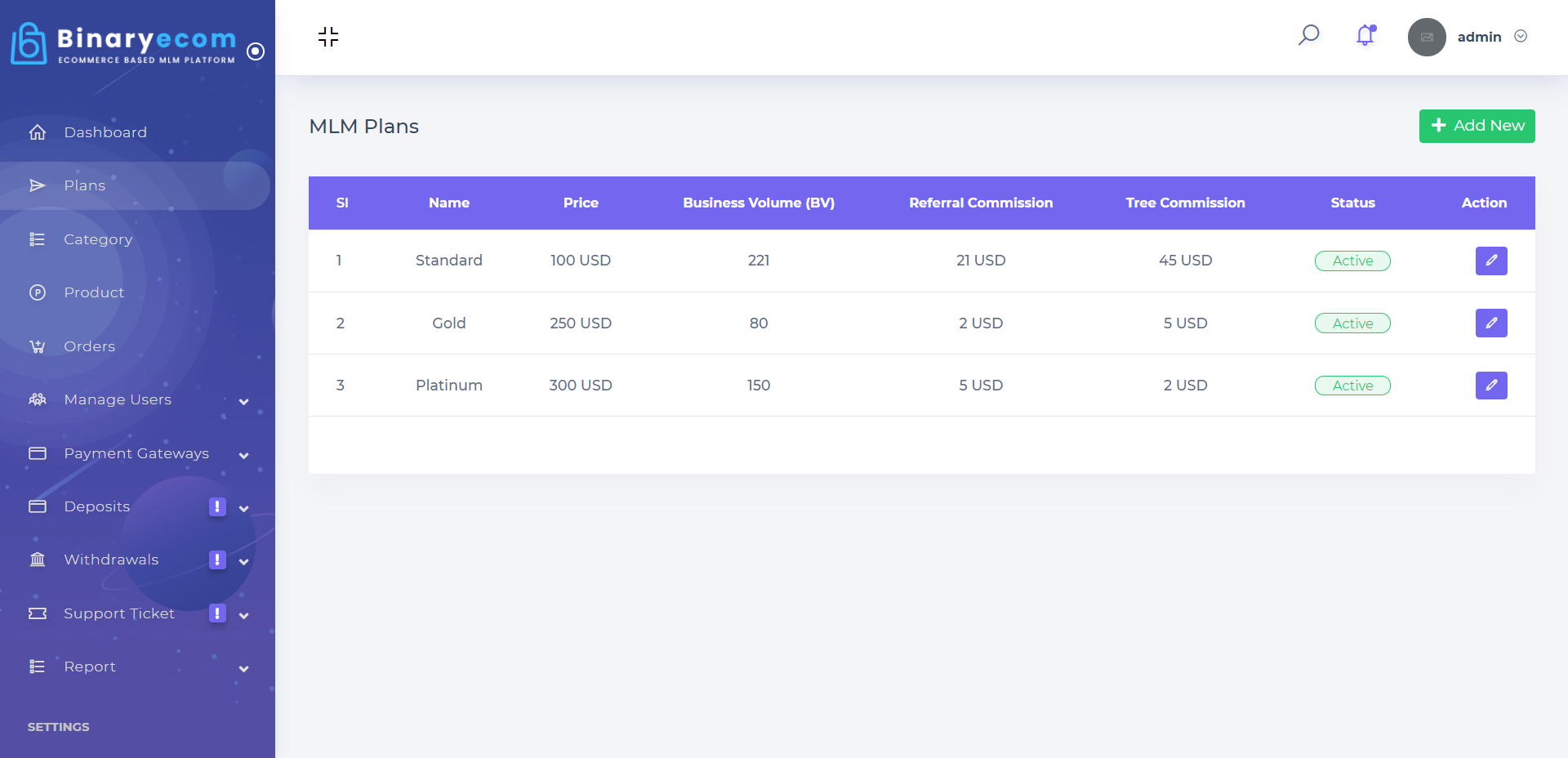Exit fullscreen using the collapse icon
Viewport: 1568px width, 758px height.
[328, 37]
